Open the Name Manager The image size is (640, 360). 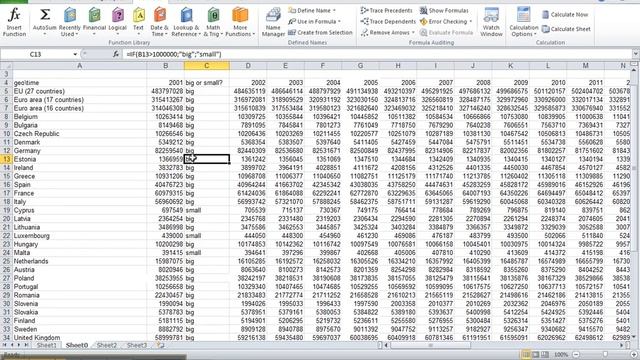tap(273, 22)
